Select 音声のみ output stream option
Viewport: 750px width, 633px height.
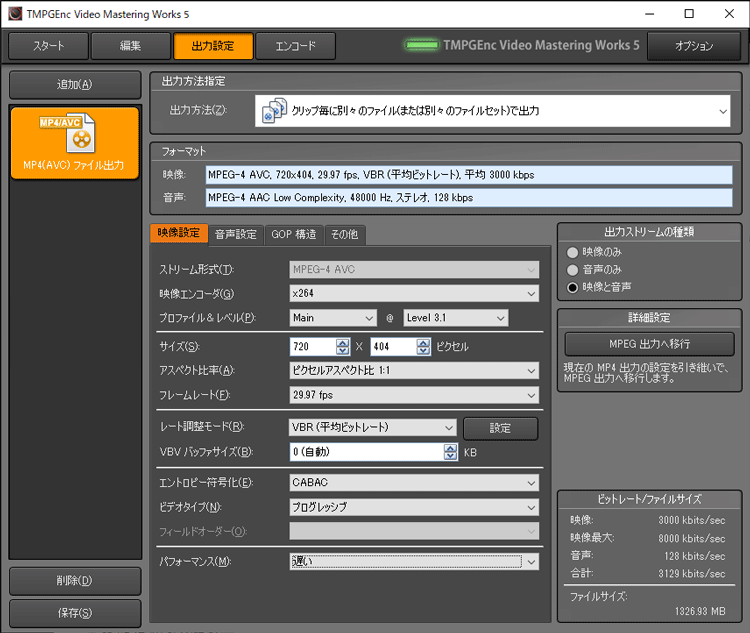click(573, 269)
